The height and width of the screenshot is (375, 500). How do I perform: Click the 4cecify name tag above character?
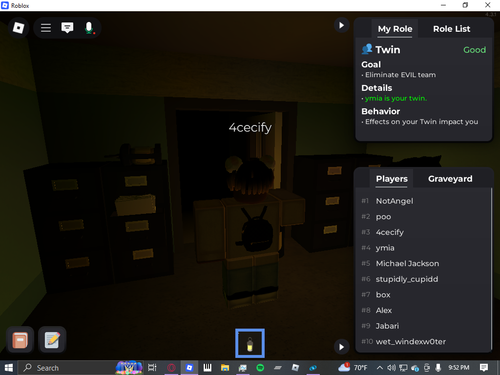[250, 128]
